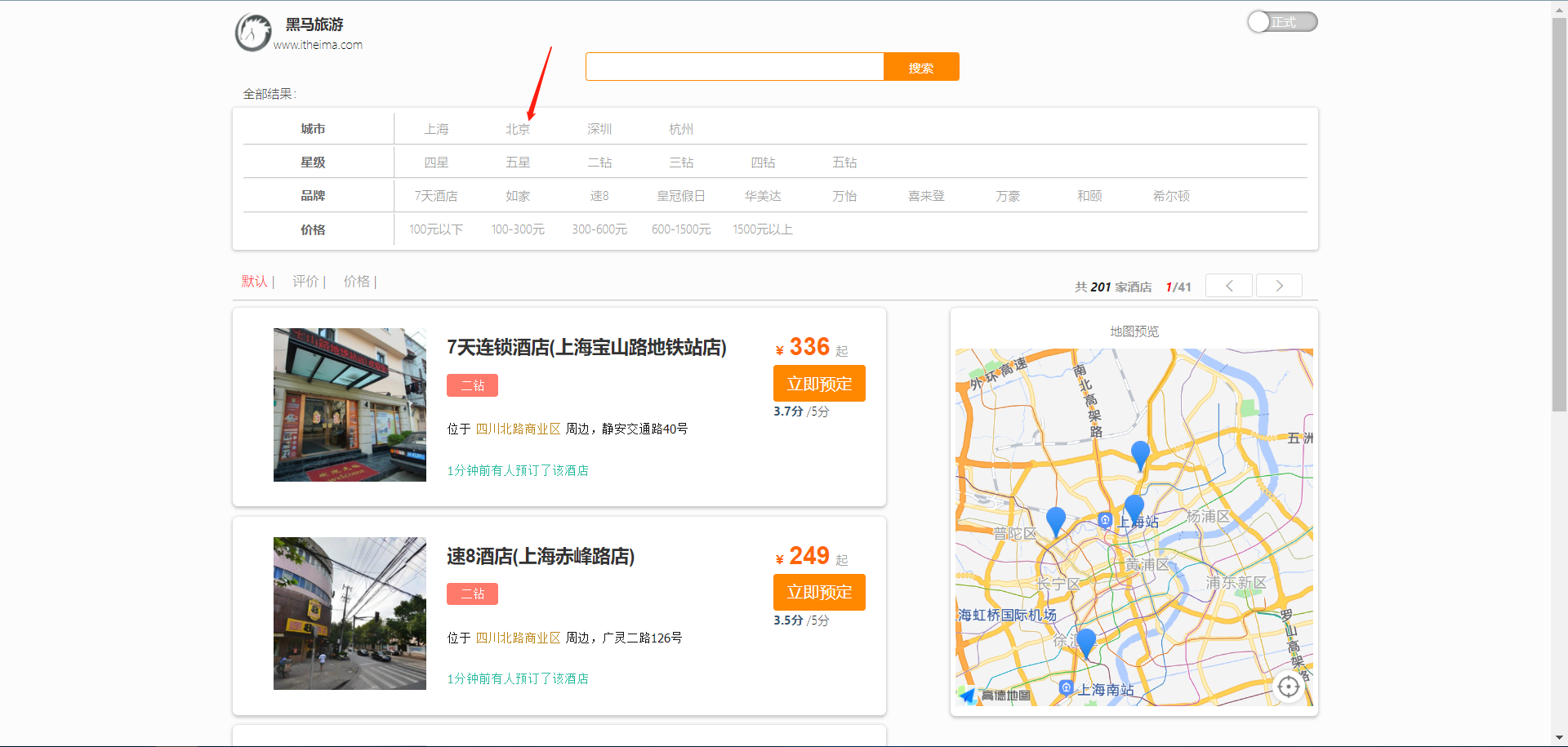Focus the hotel search input field
Viewport: 1568px width, 747px height.
[x=734, y=67]
